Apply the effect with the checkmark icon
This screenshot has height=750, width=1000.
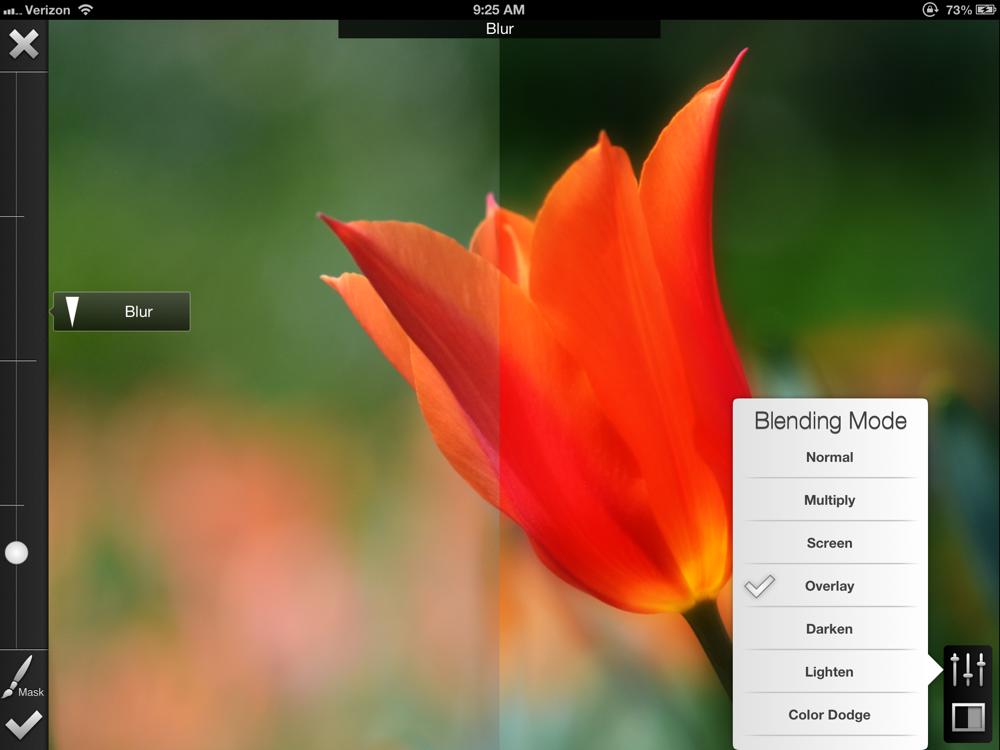click(24, 725)
